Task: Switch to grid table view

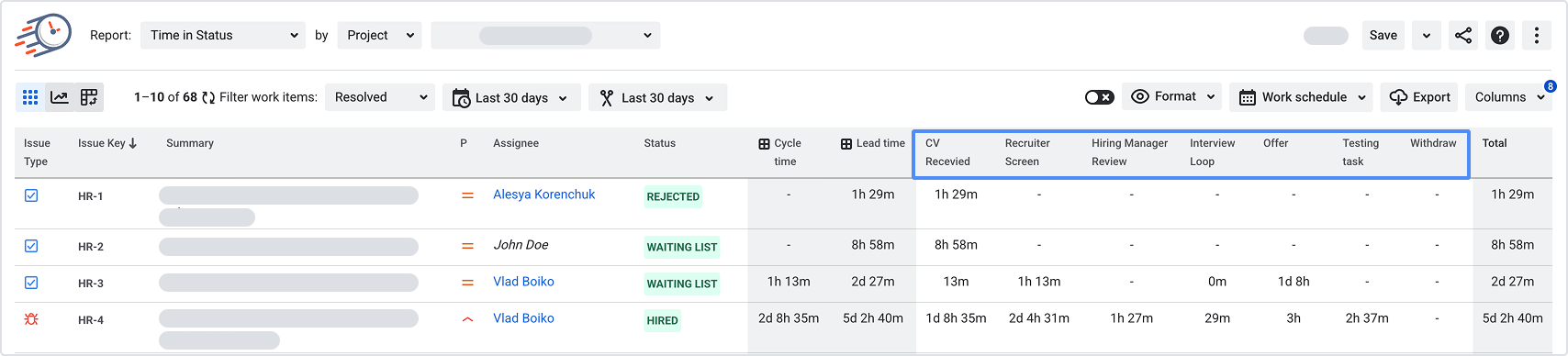Action: 30,97
